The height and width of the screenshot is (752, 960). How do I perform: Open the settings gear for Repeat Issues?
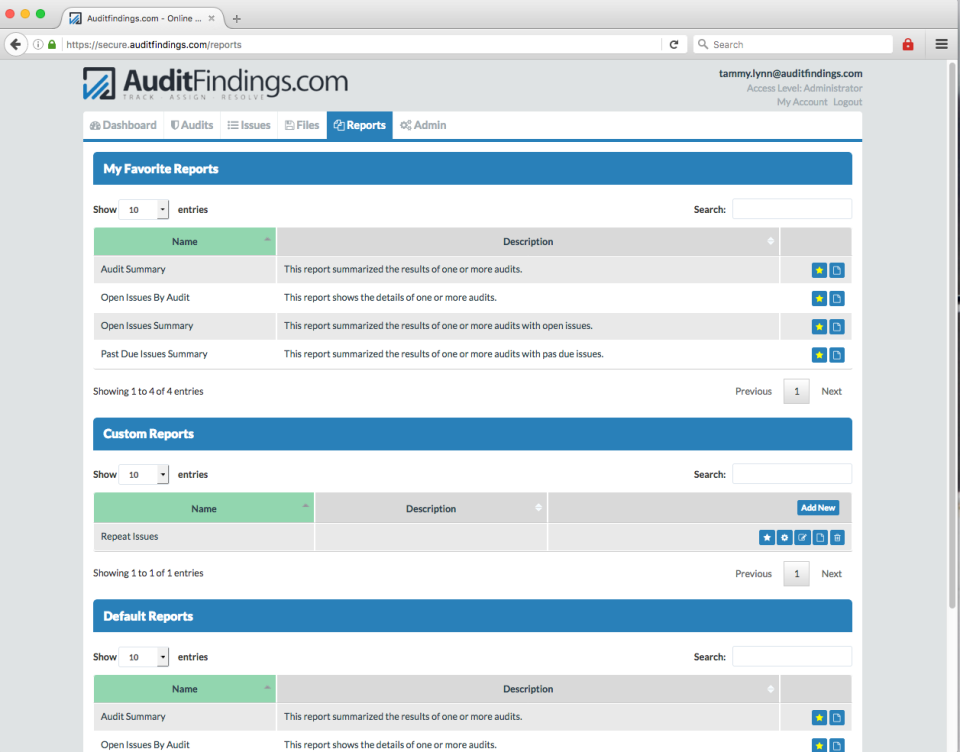coord(784,537)
